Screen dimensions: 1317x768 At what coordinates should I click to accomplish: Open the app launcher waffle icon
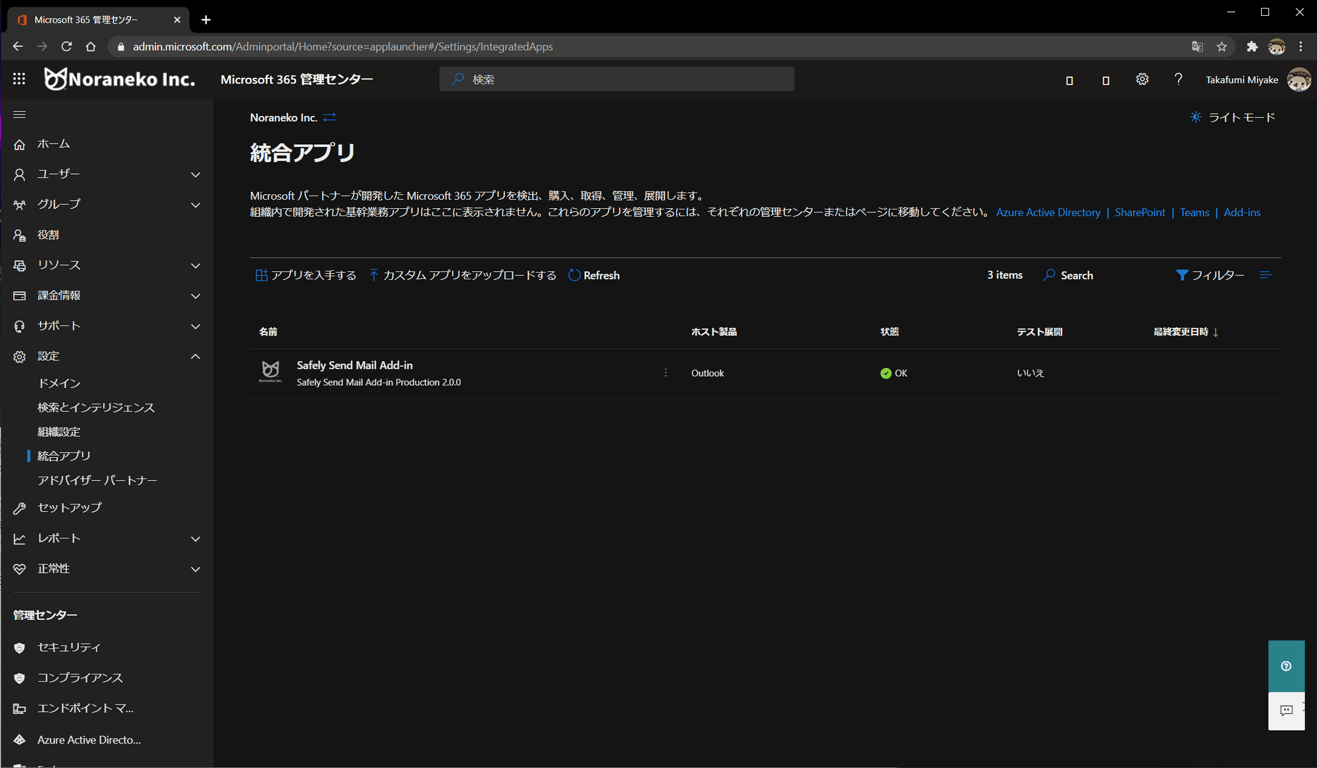point(19,79)
